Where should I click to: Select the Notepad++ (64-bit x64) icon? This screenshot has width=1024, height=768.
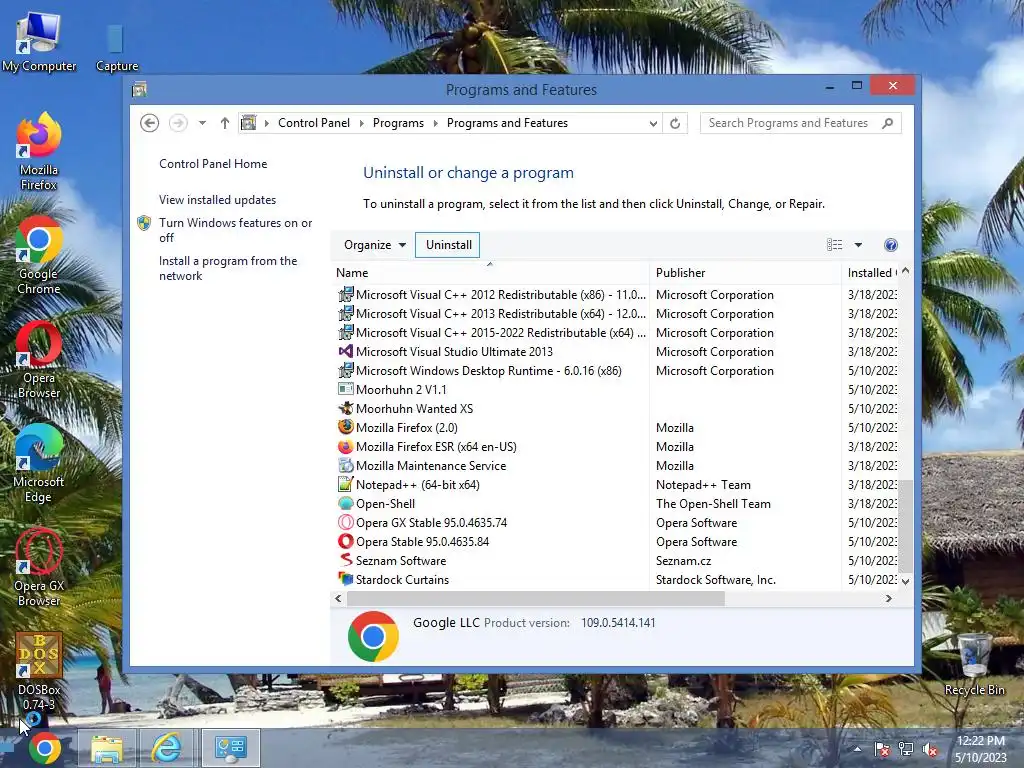[x=345, y=484]
